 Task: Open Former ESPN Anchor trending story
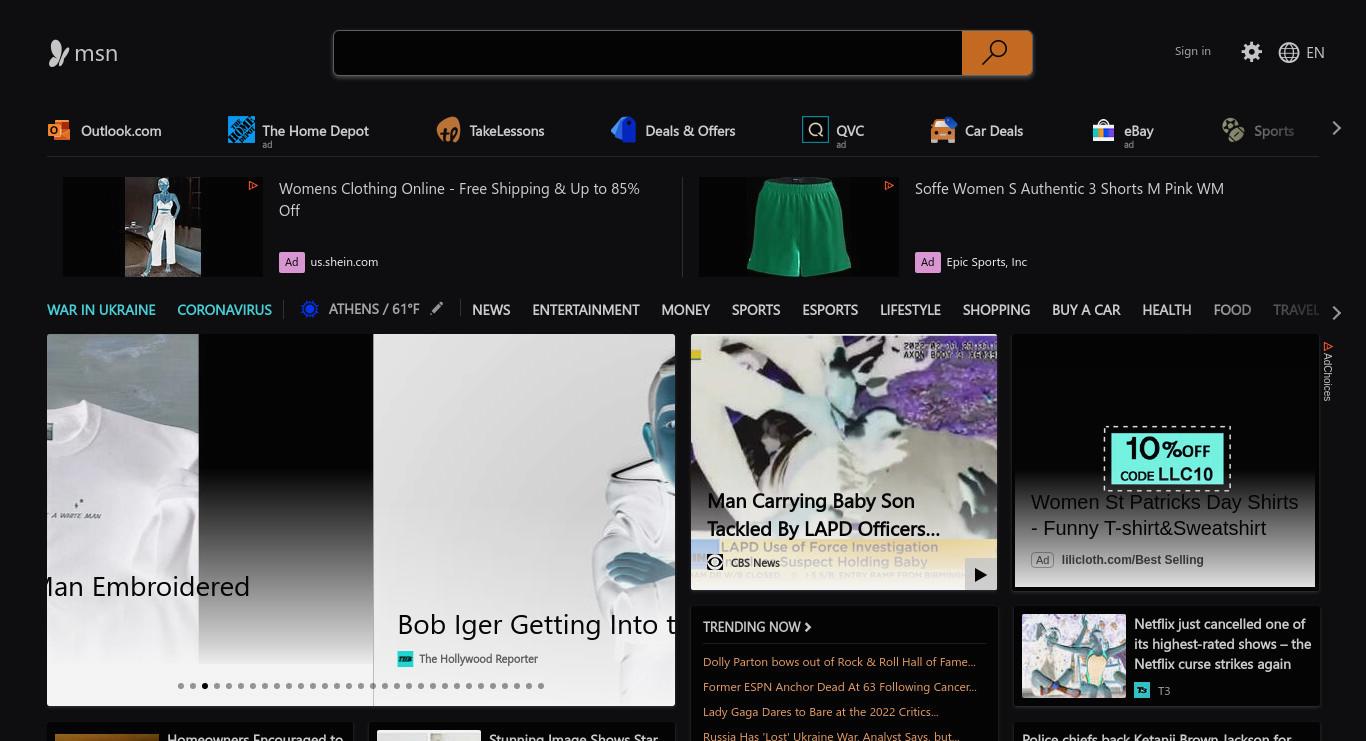tap(840, 687)
